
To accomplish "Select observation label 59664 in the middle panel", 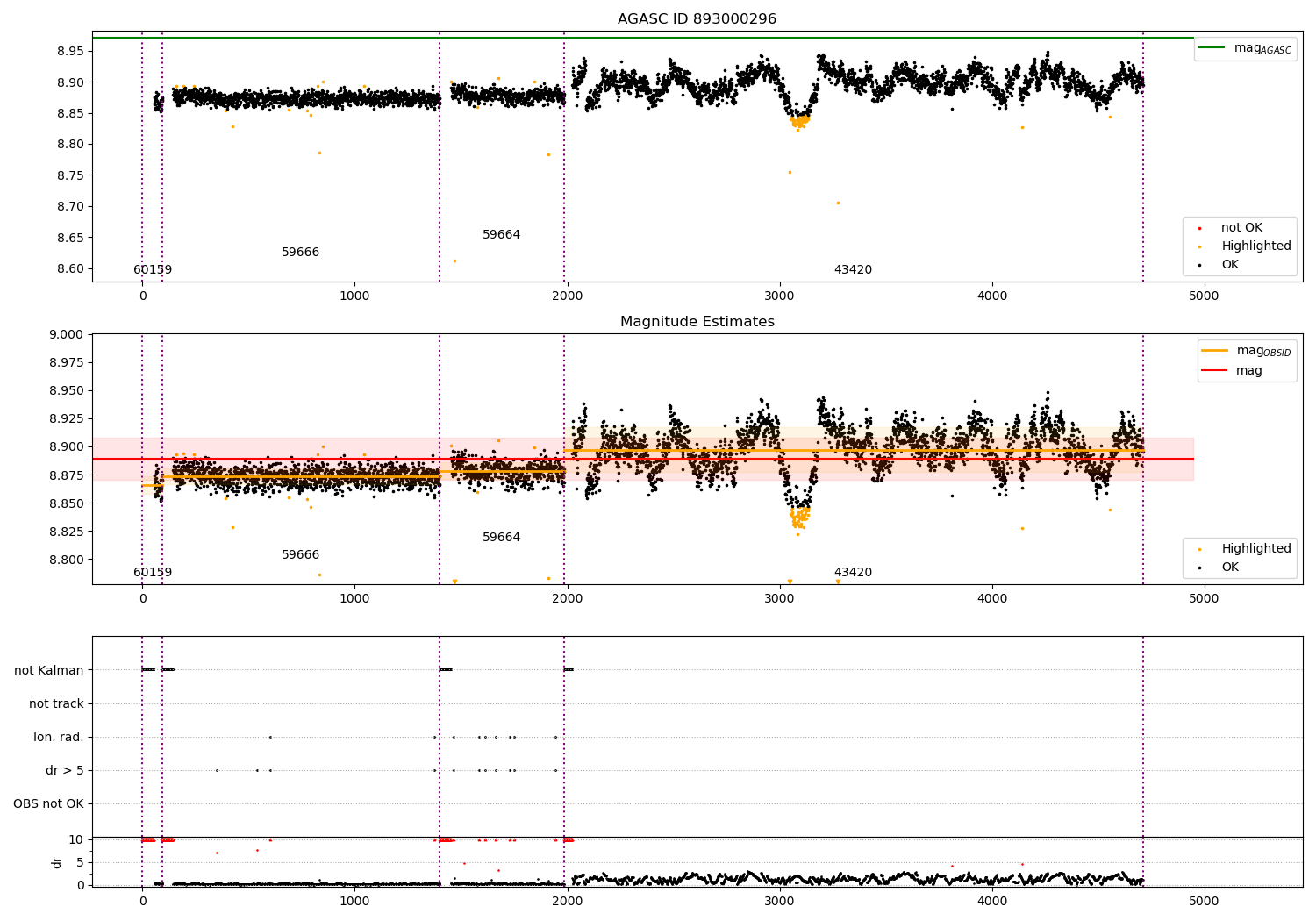I will tap(501, 538).
